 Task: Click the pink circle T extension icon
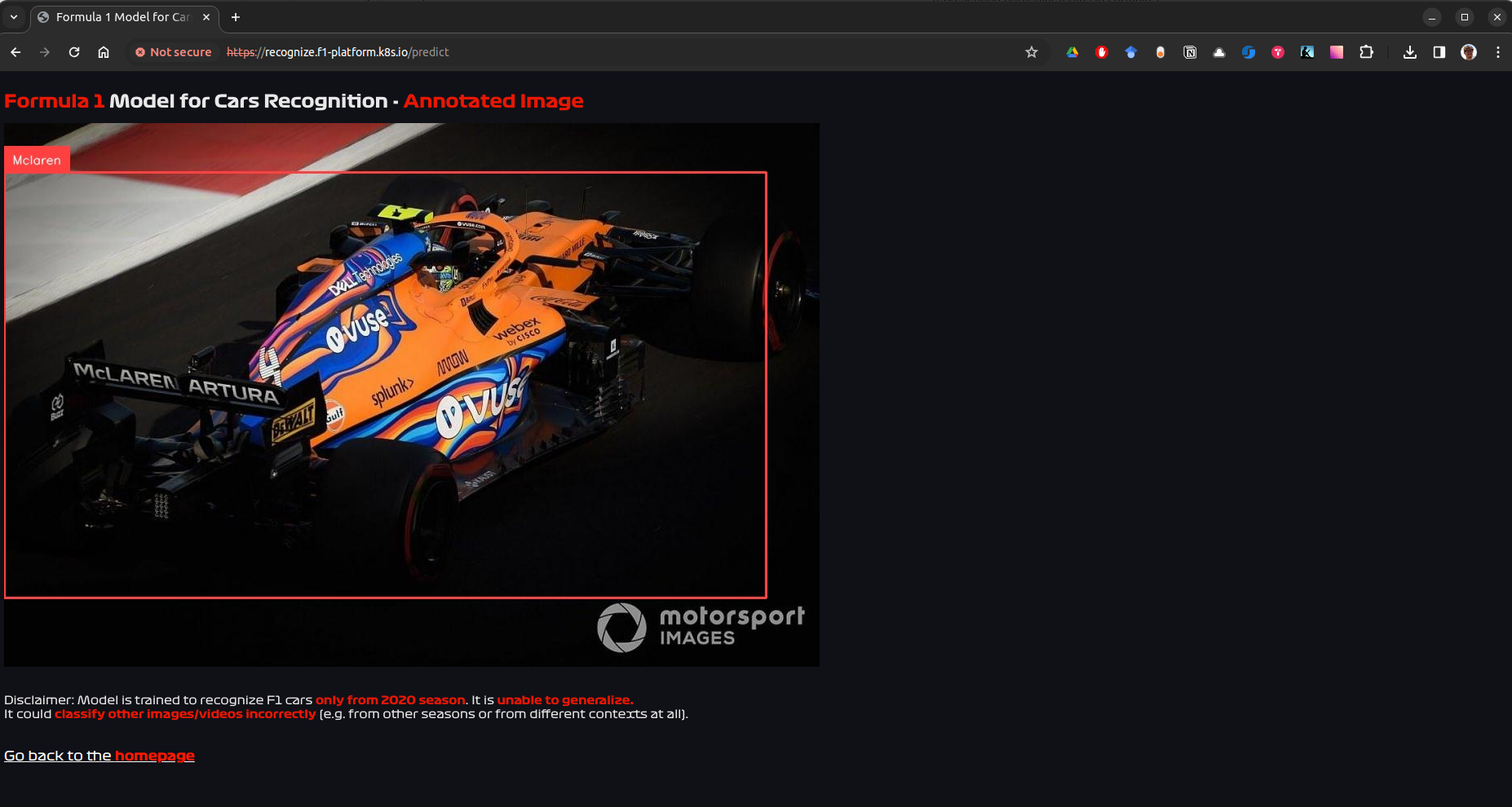[1278, 52]
